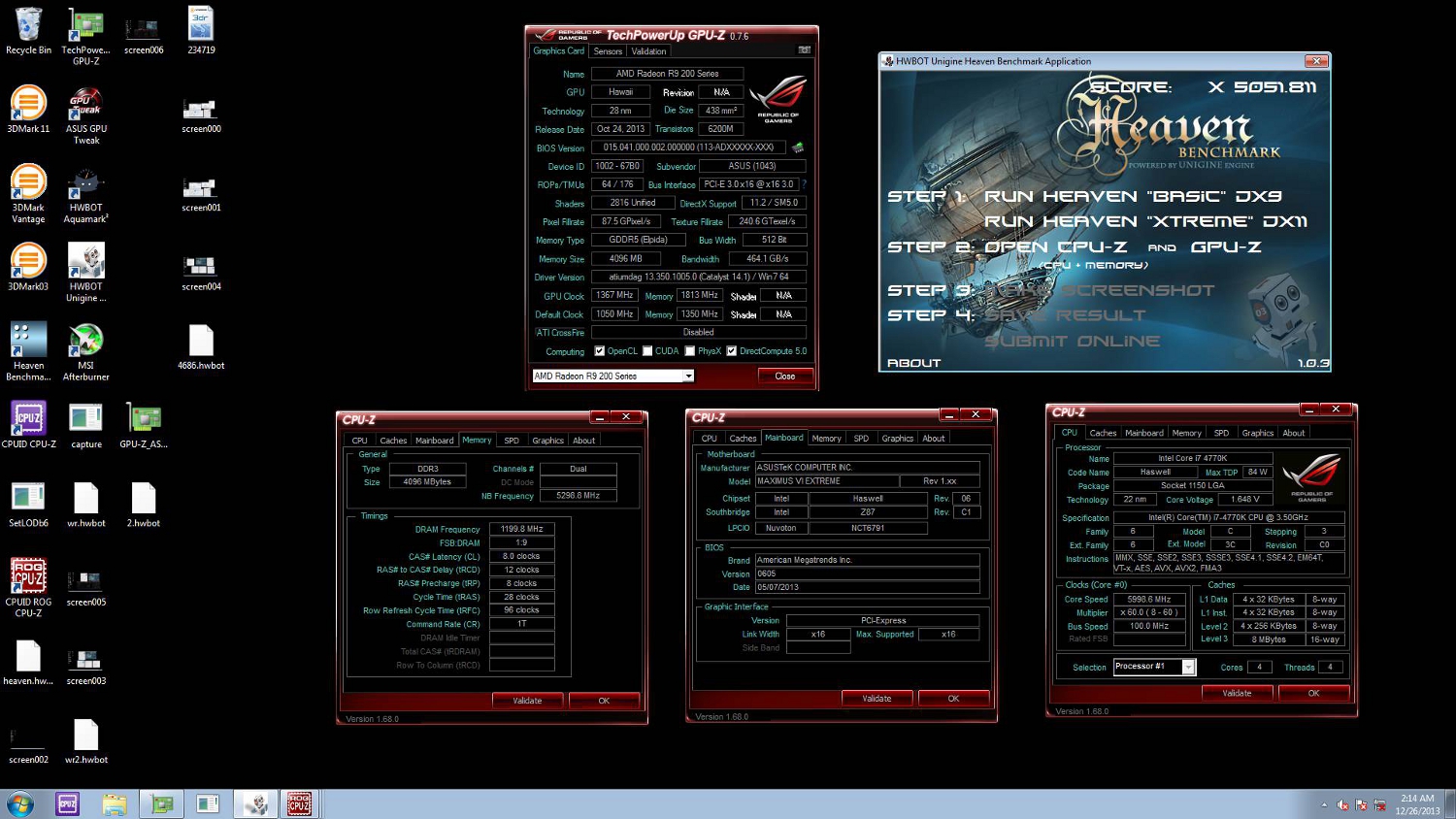Open Graphics tab in the CPU-Z Memory window

point(547,441)
